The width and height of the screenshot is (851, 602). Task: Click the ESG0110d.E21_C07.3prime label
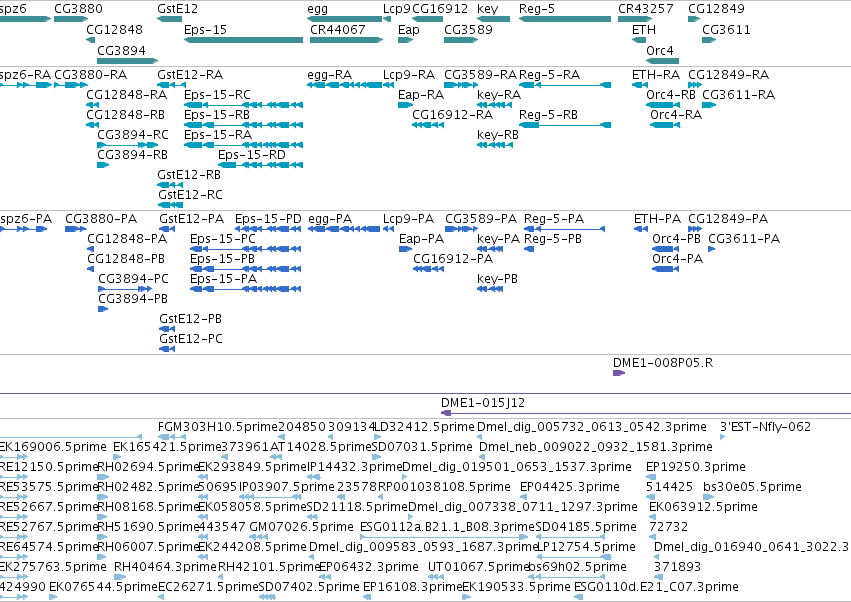pos(656,587)
